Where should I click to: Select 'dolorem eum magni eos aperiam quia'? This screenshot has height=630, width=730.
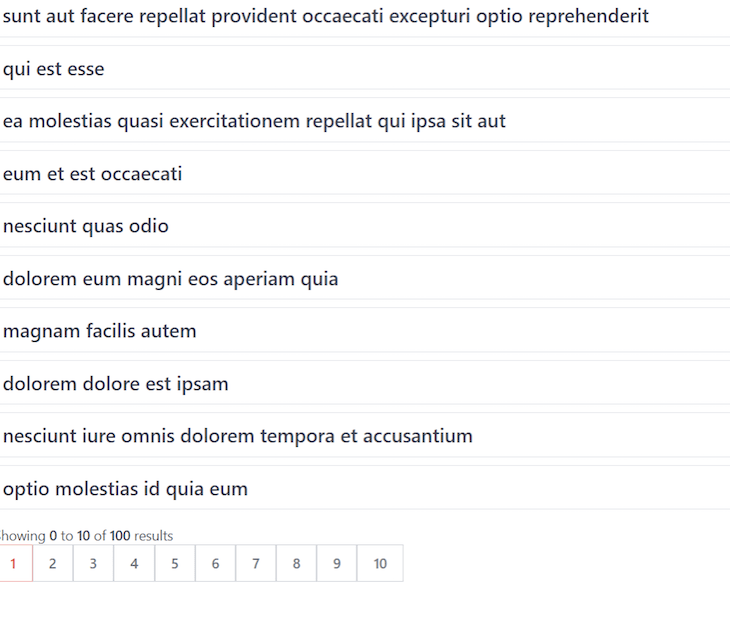point(365,278)
